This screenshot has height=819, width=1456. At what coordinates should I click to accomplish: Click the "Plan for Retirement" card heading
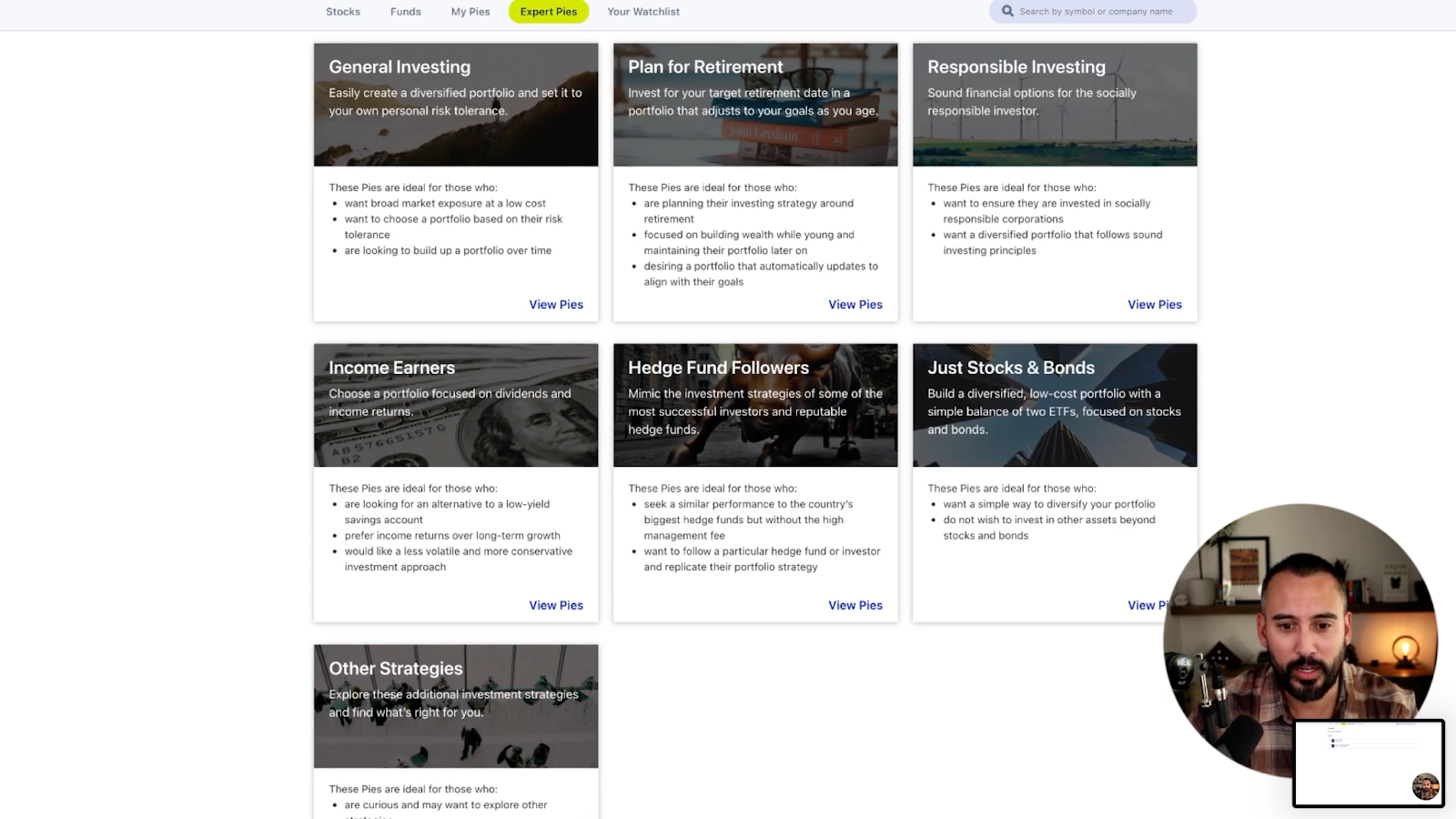(x=705, y=66)
